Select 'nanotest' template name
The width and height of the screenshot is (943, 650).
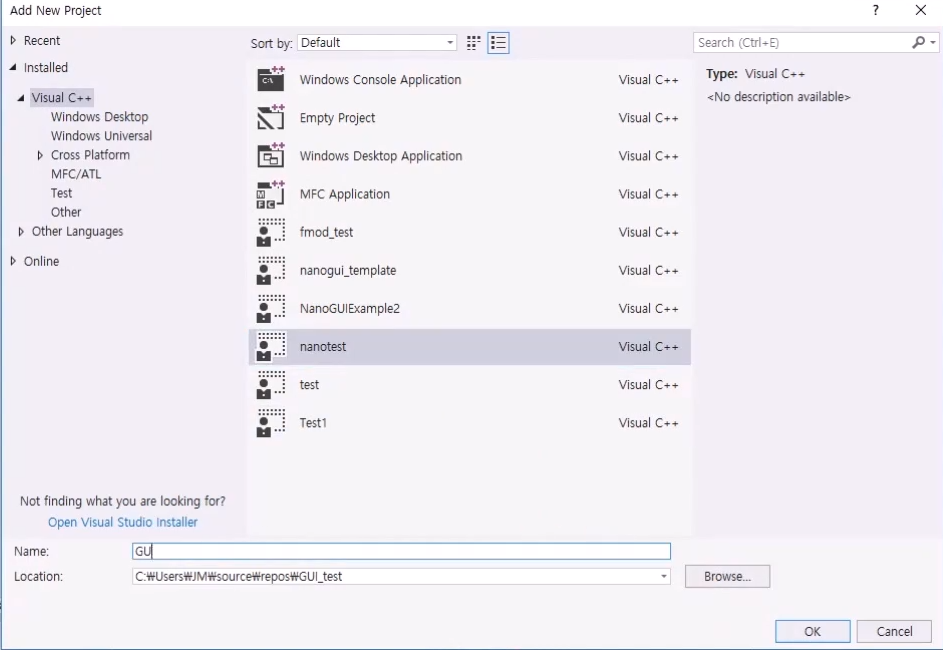(322, 347)
